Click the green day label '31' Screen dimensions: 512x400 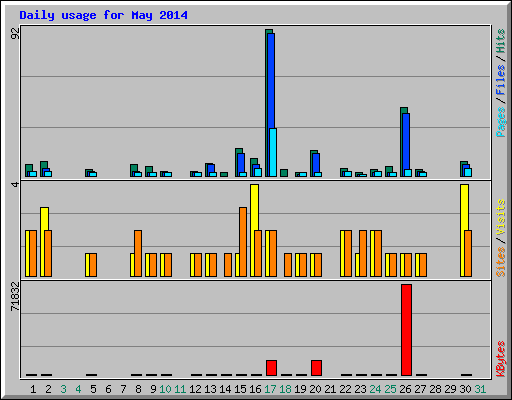(x=480, y=389)
